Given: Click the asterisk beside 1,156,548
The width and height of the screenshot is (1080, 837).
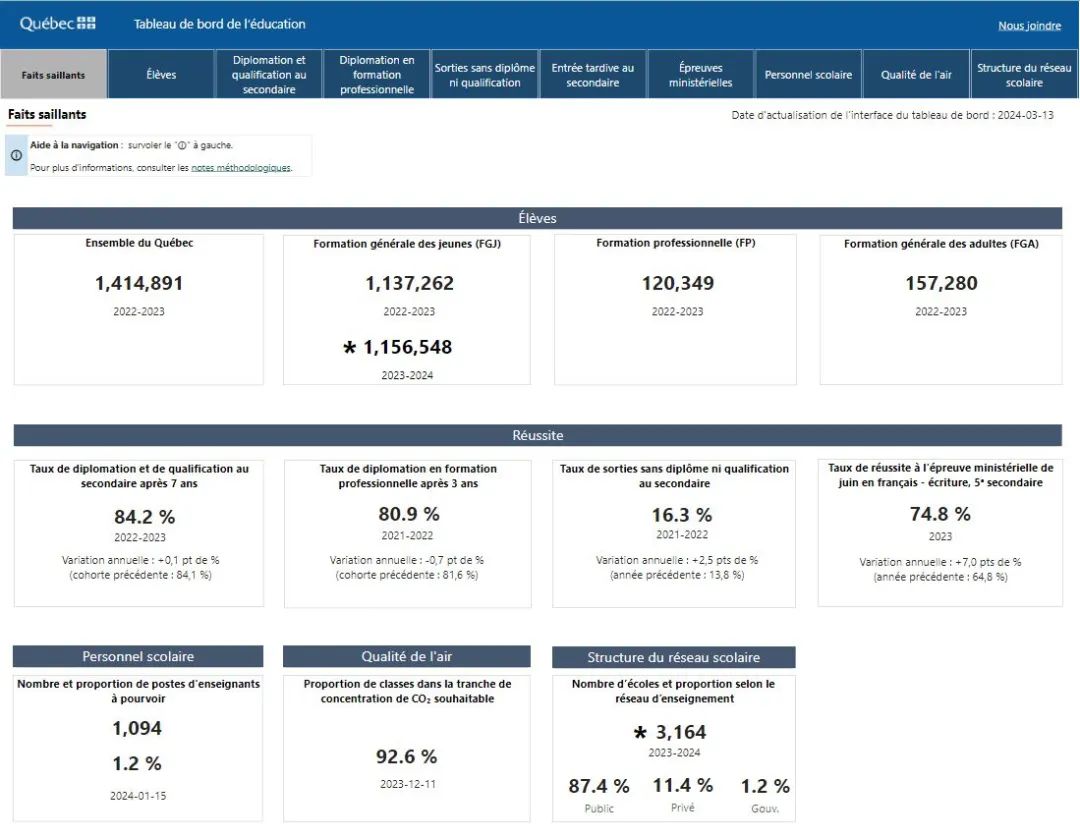Looking at the screenshot, I should (x=349, y=348).
